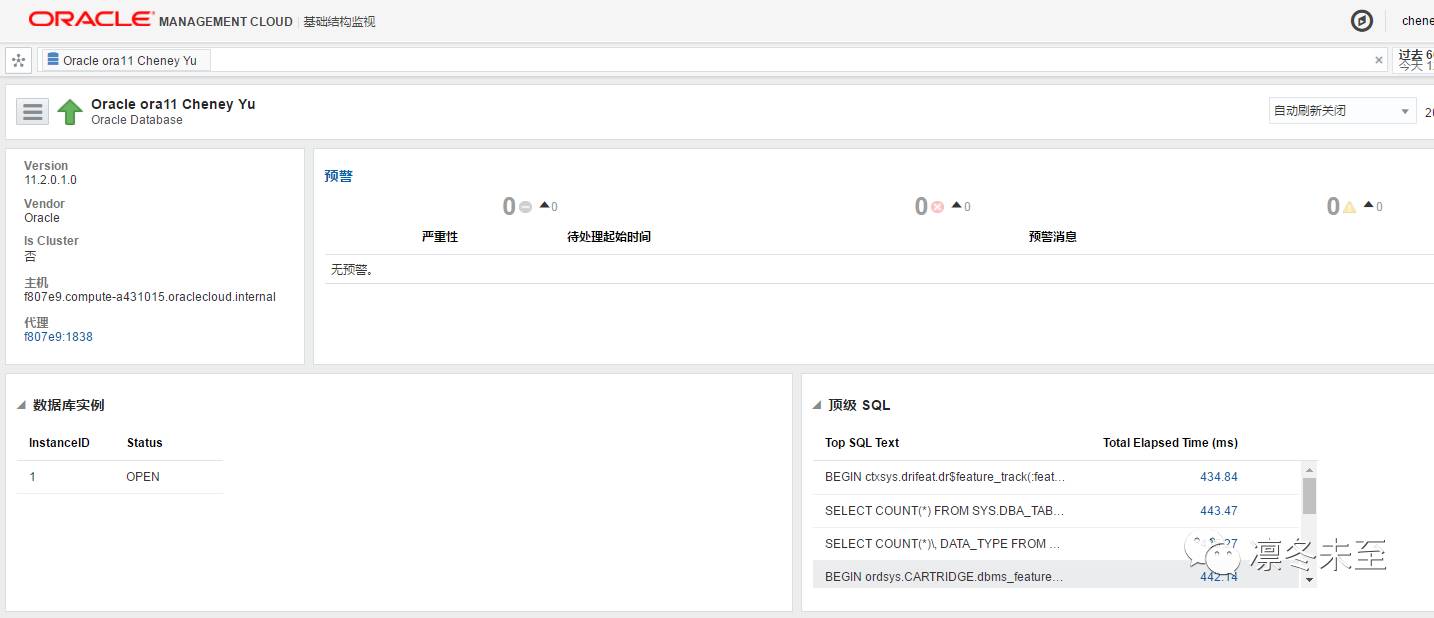Viewport: 1434px width, 618px height.
Task: Click elapsed time value 434.84
Action: (x=1219, y=477)
